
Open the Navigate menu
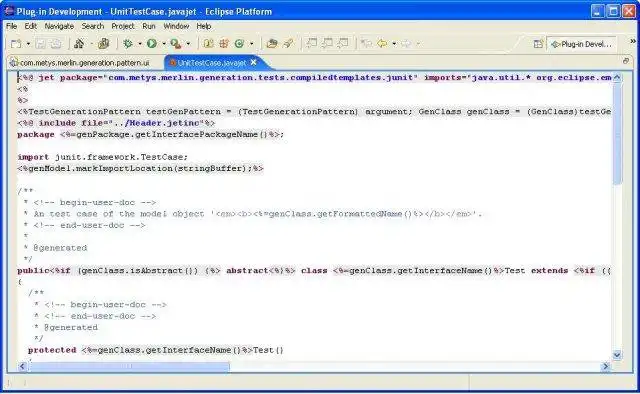[59, 26]
